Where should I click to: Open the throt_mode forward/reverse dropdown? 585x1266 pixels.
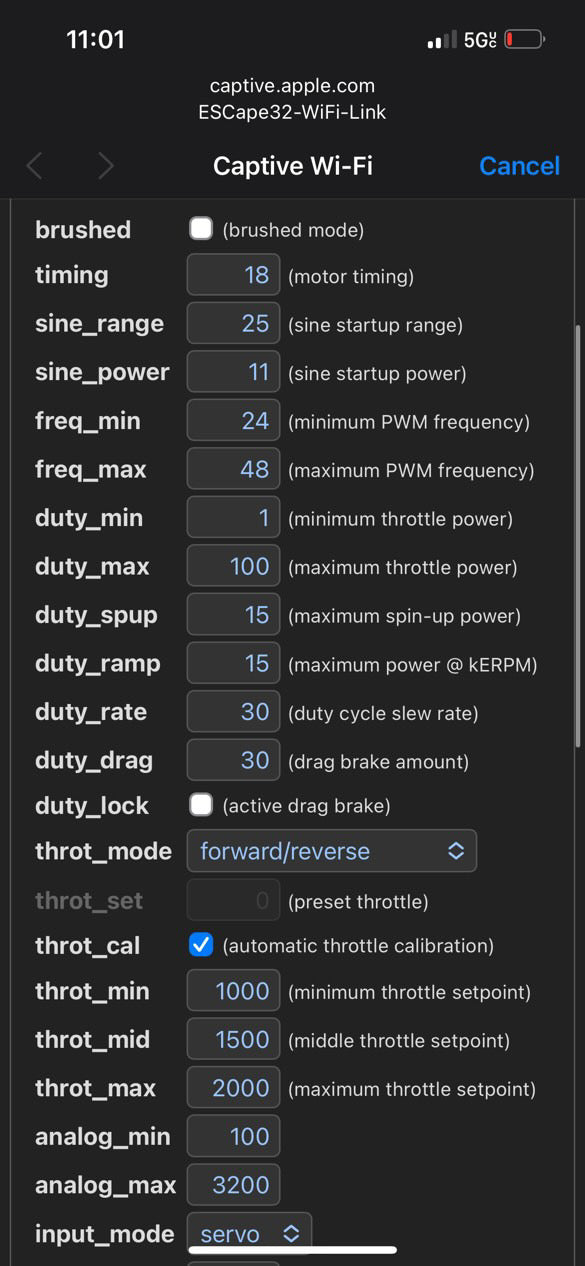tap(332, 851)
